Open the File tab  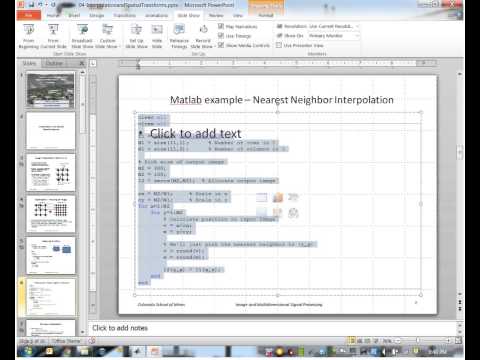29,15
